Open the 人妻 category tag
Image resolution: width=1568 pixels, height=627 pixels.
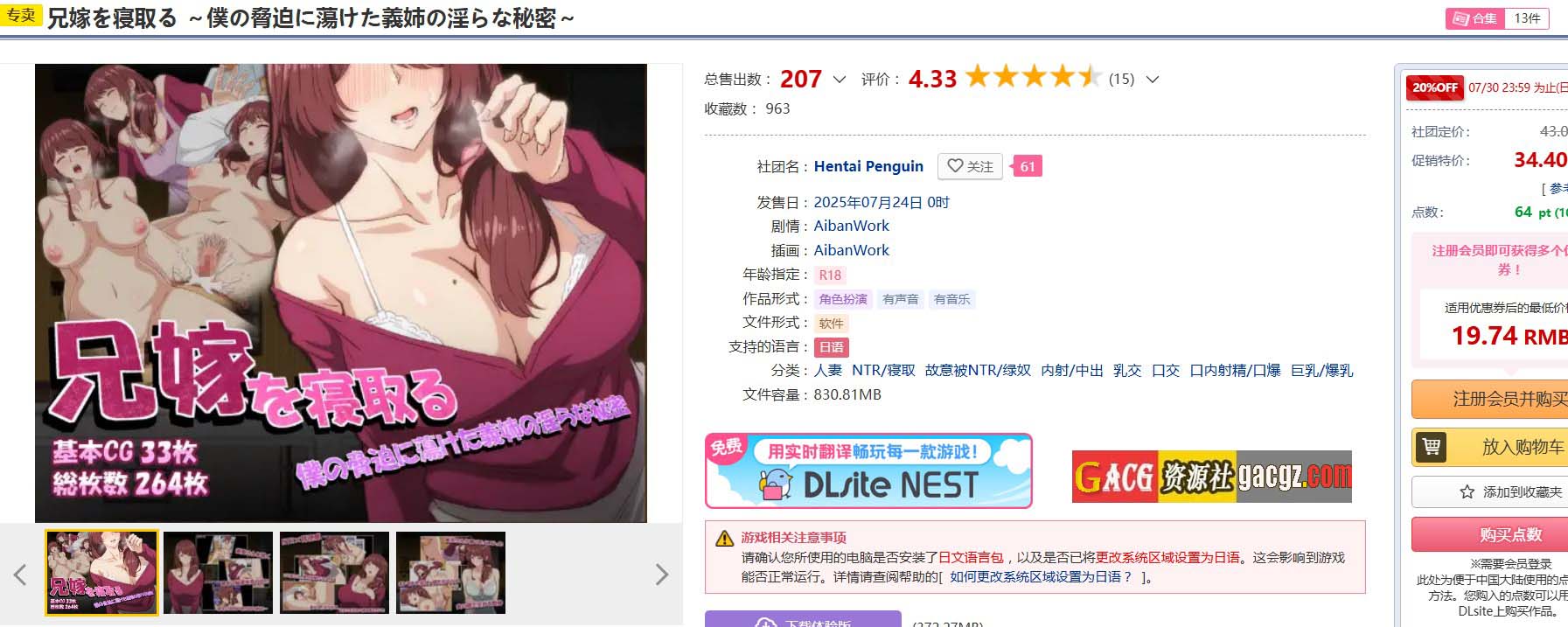click(827, 371)
